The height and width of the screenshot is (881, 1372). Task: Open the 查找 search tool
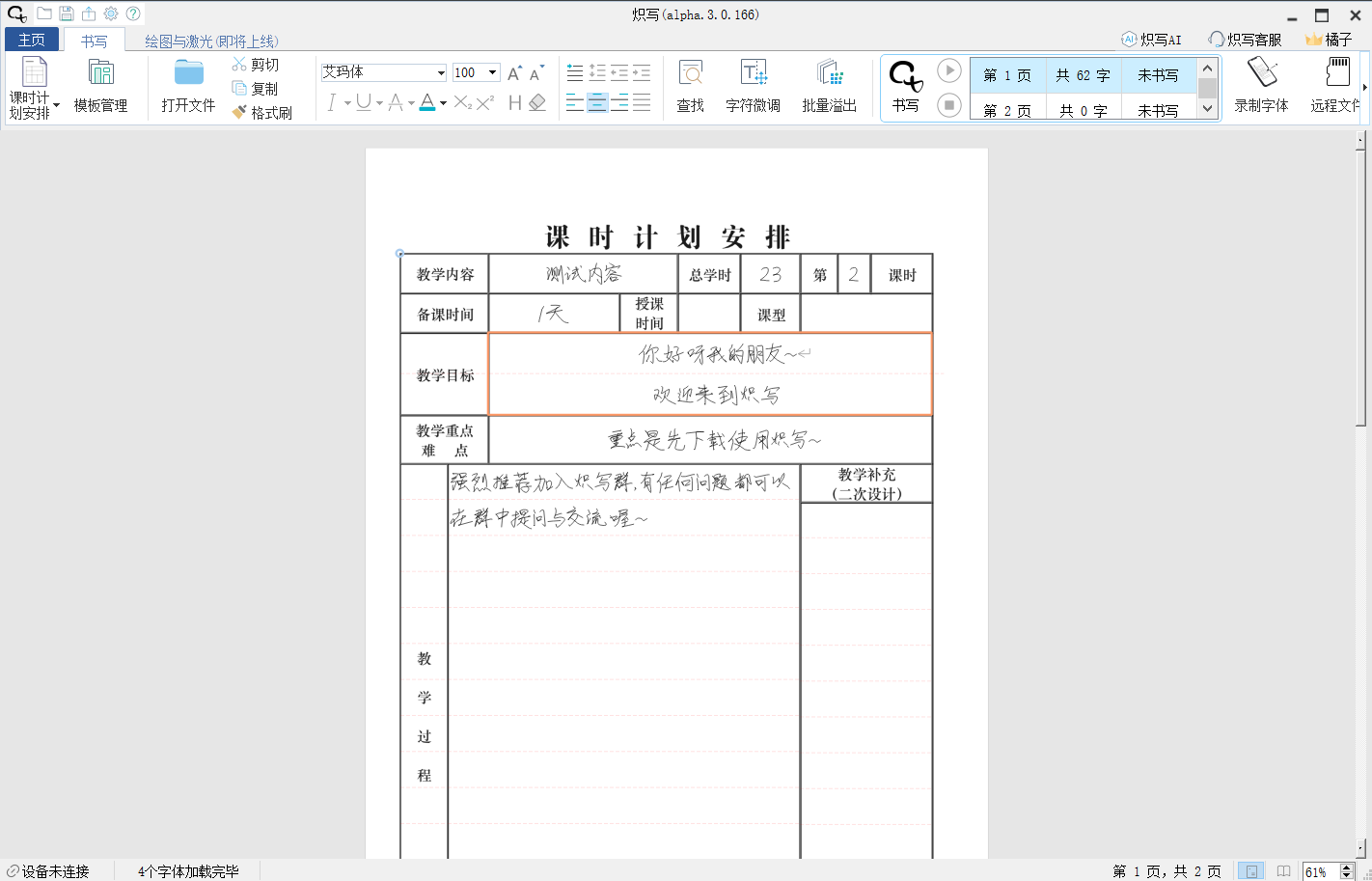click(691, 86)
